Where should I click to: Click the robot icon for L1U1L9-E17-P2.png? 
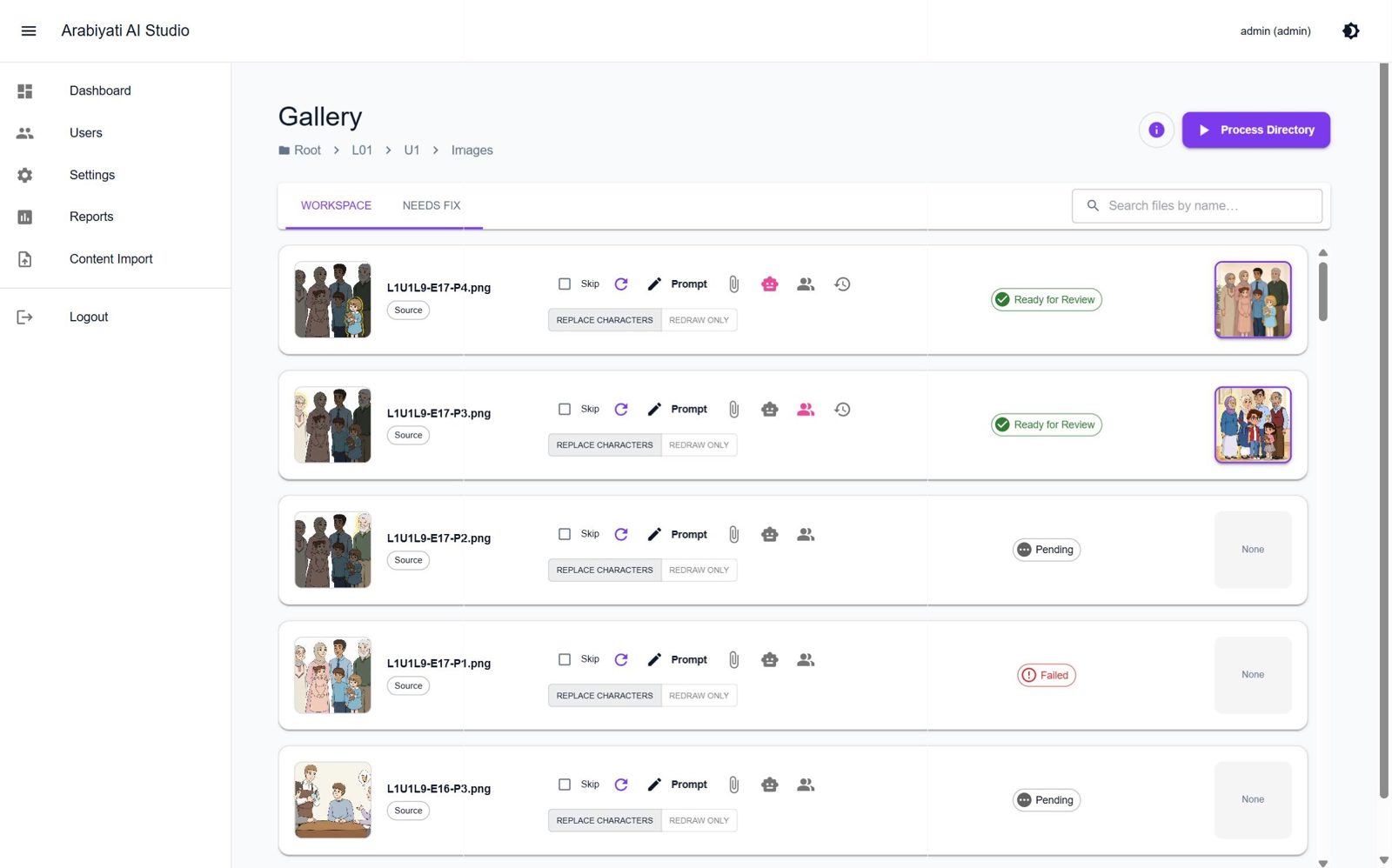pyautogui.click(x=770, y=535)
